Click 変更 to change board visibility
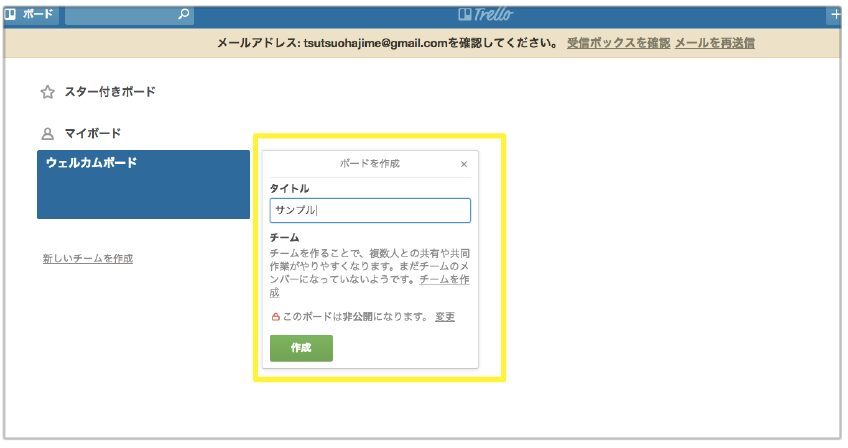The height and width of the screenshot is (448, 848). point(445,317)
